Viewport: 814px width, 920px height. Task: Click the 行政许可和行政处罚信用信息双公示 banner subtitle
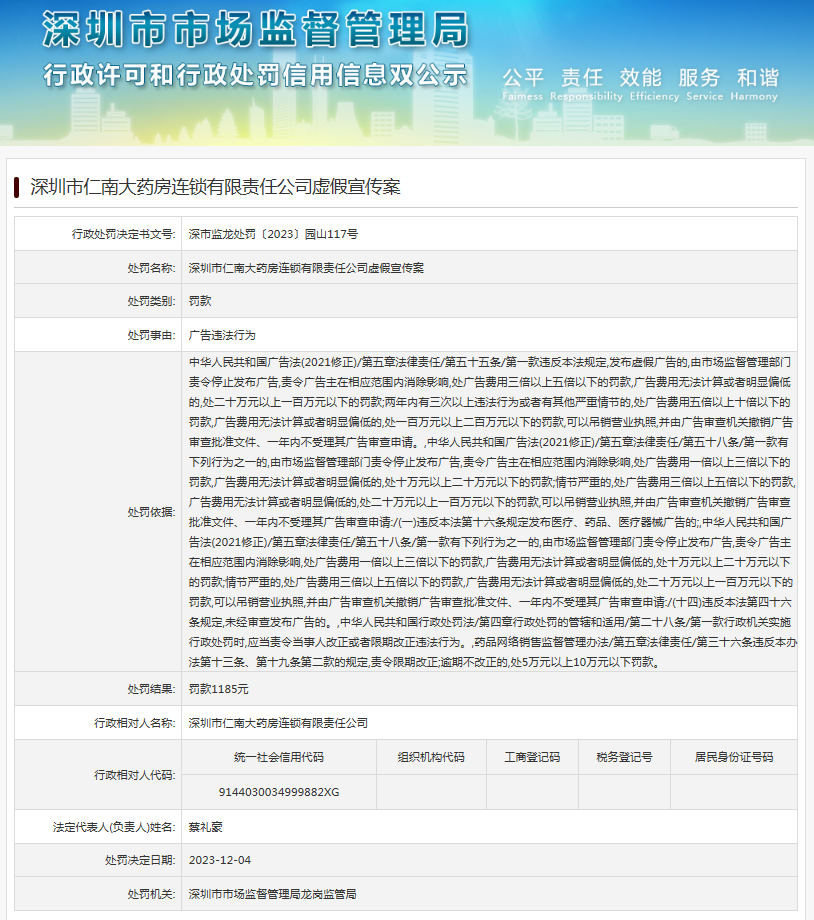[255, 76]
